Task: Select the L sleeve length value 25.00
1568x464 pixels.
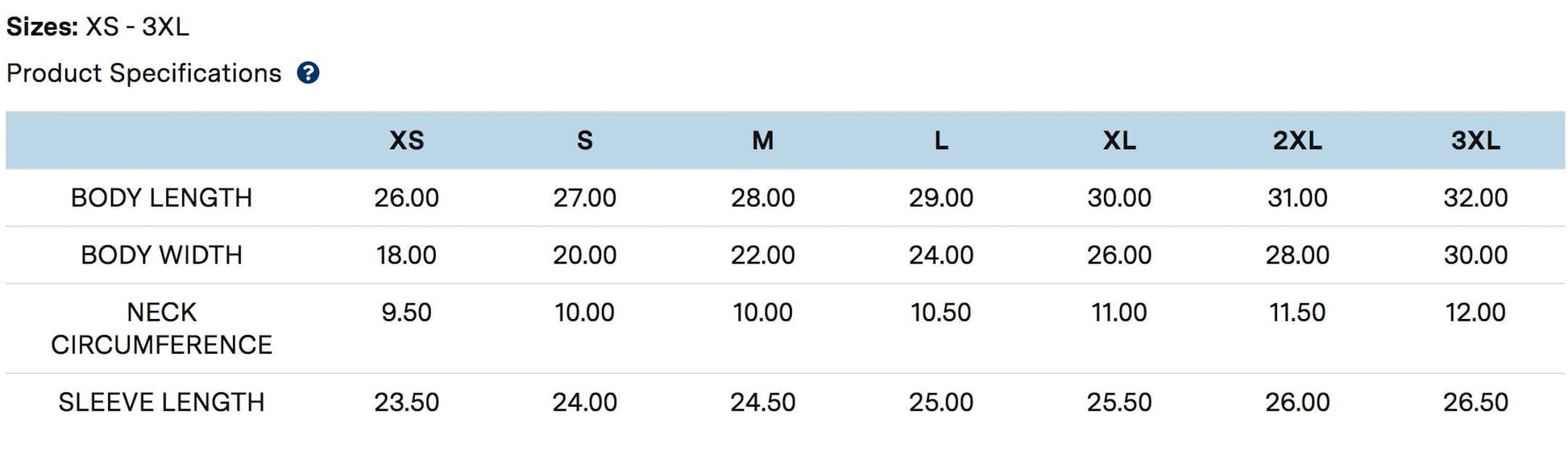Action: 941,402
